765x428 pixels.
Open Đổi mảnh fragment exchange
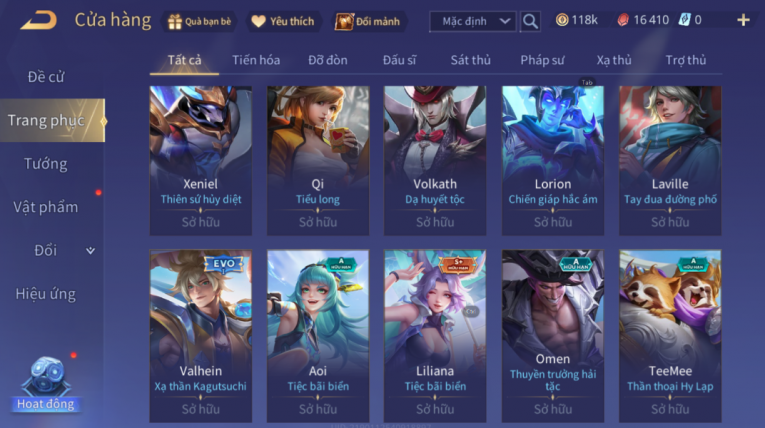(x=367, y=21)
